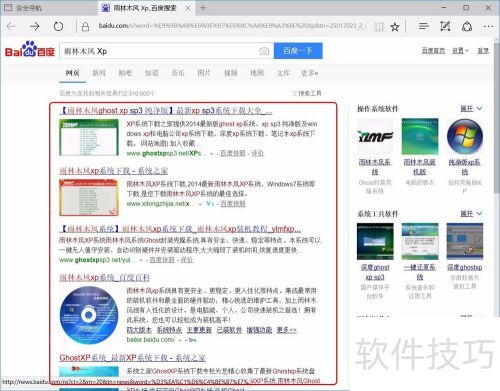Open dropdown arrow beside baike.baidu.com URL
The width and height of the screenshot is (500, 391).
pos(180,340)
